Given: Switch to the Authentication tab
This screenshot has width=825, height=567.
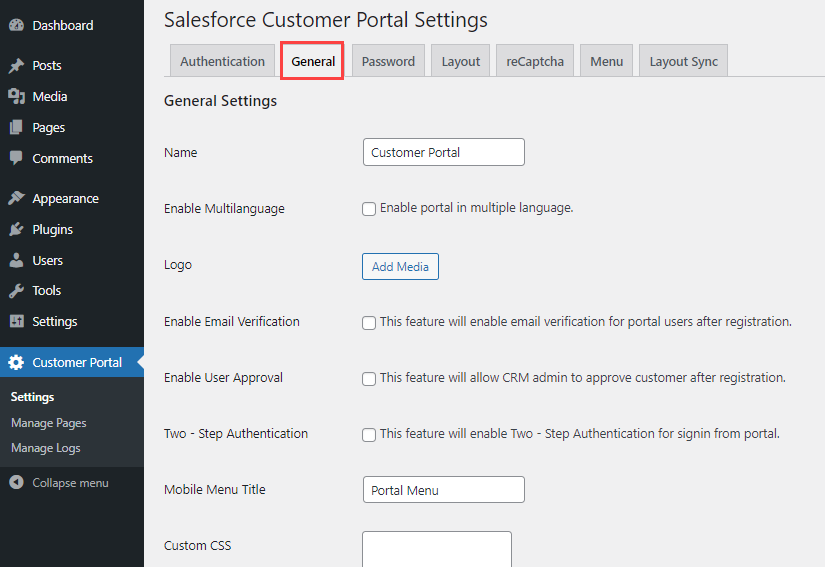Looking at the screenshot, I should 222,61.
